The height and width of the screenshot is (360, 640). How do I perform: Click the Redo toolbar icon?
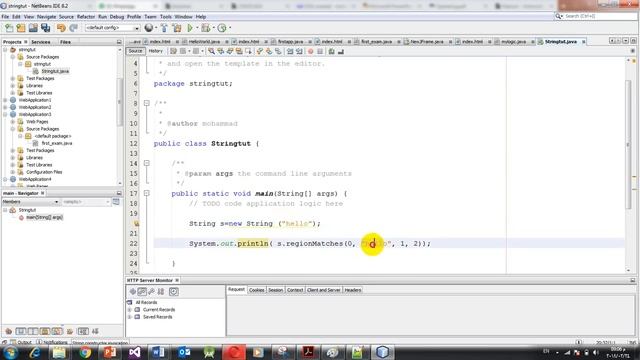(73, 28)
